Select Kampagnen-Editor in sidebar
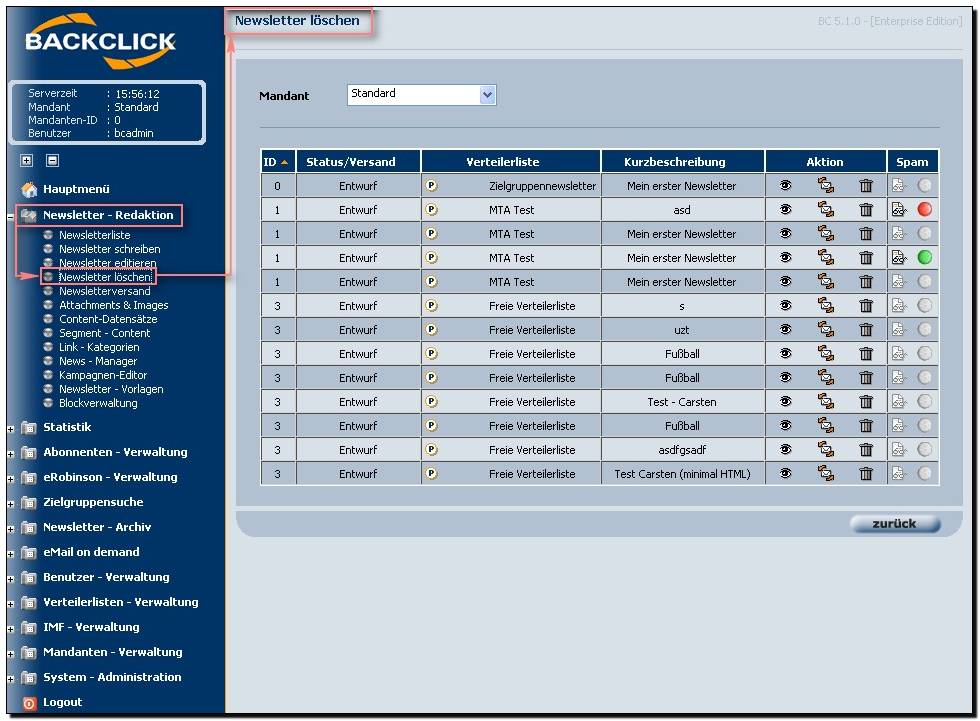Viewport: 980px width, 721px height. 102,375
